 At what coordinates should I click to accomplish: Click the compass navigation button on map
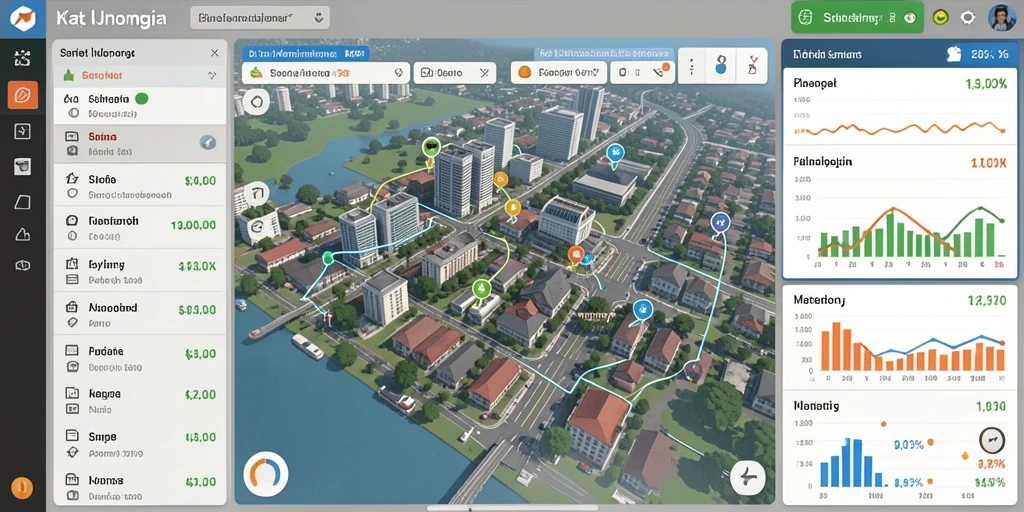(747, 478)
